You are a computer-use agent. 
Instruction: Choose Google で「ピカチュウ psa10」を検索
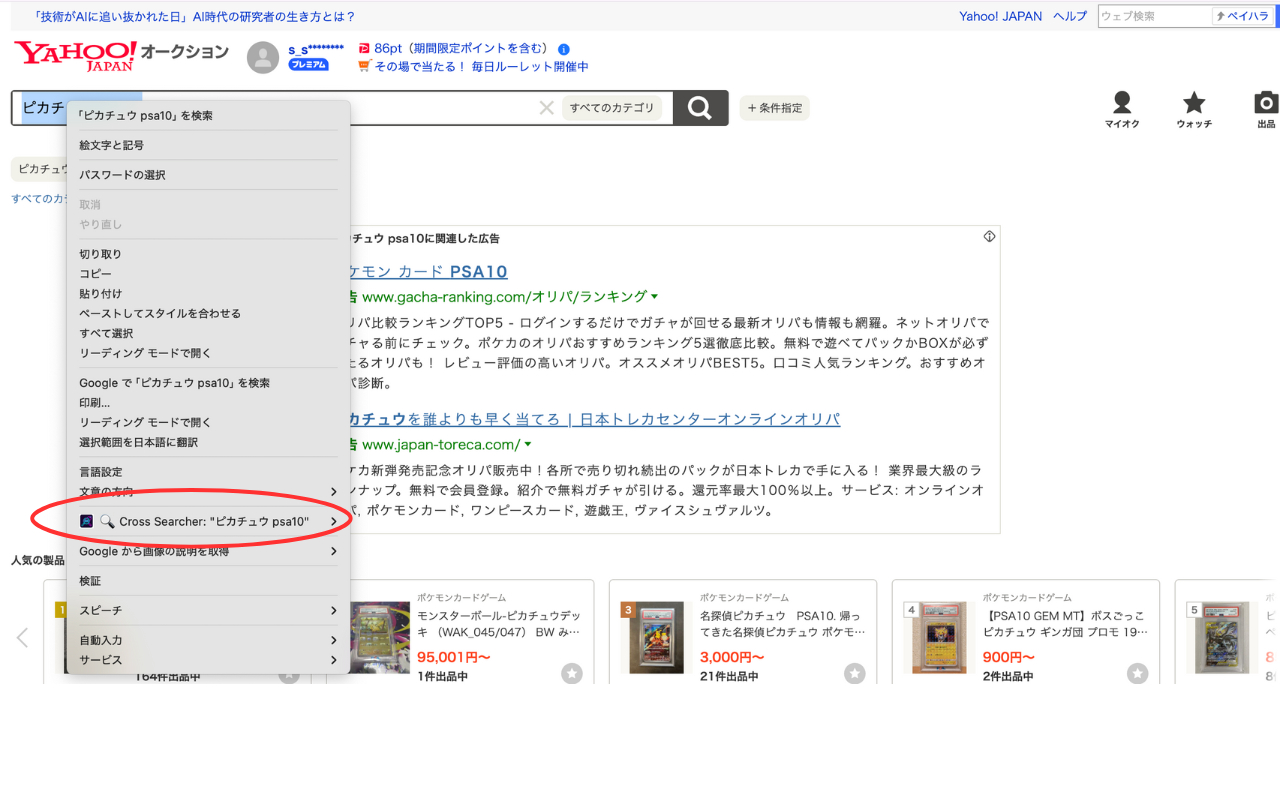click(x=208, y=383)
